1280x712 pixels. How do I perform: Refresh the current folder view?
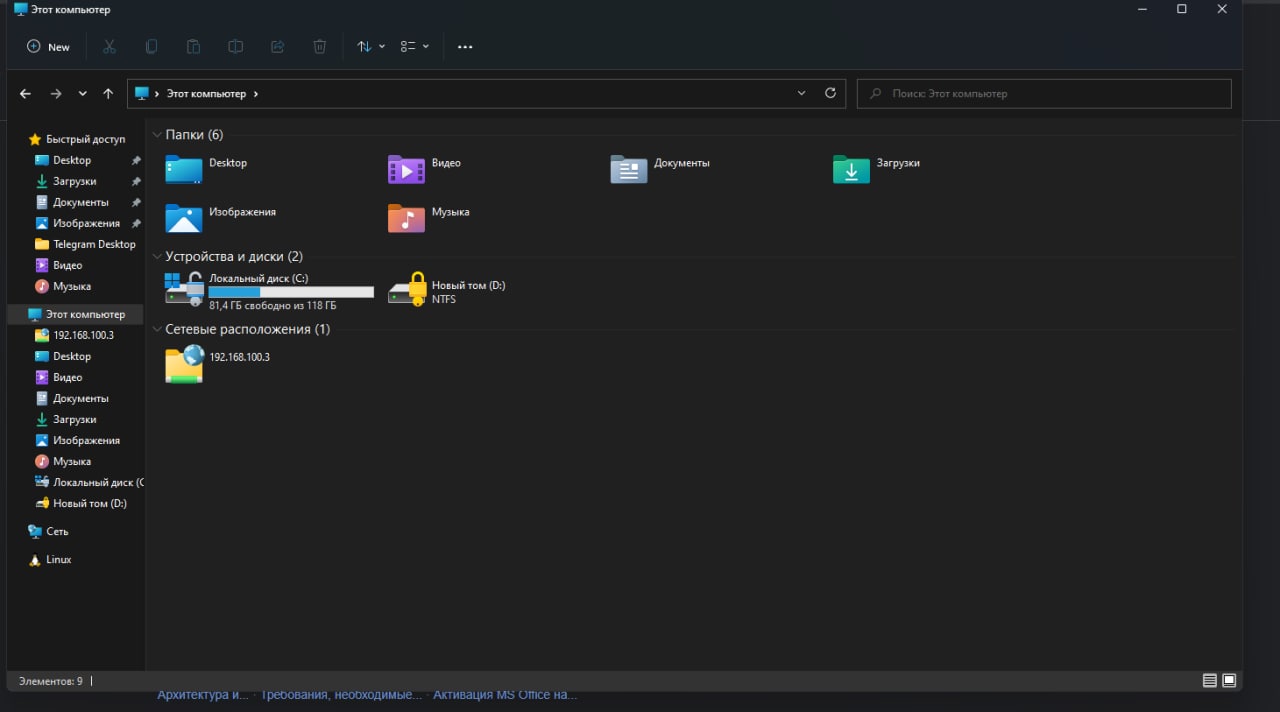[830, 93]
